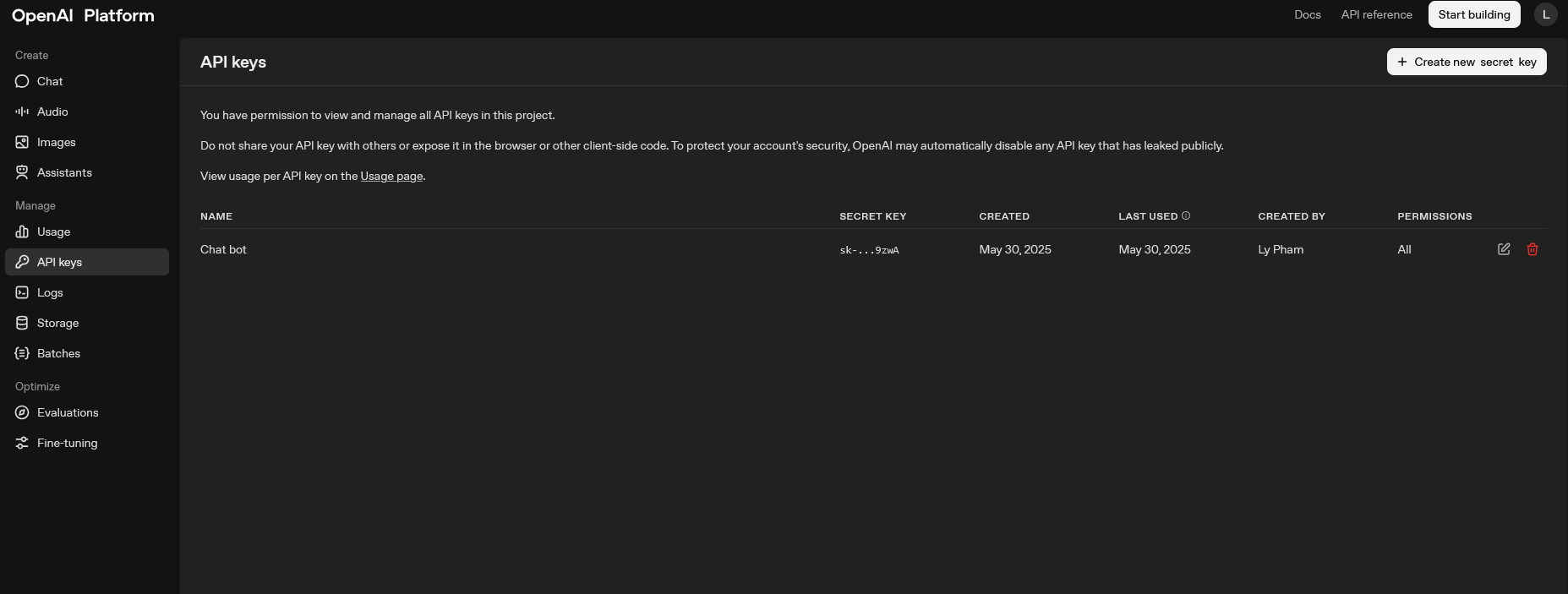Select the Logs sidebar label

50,292
